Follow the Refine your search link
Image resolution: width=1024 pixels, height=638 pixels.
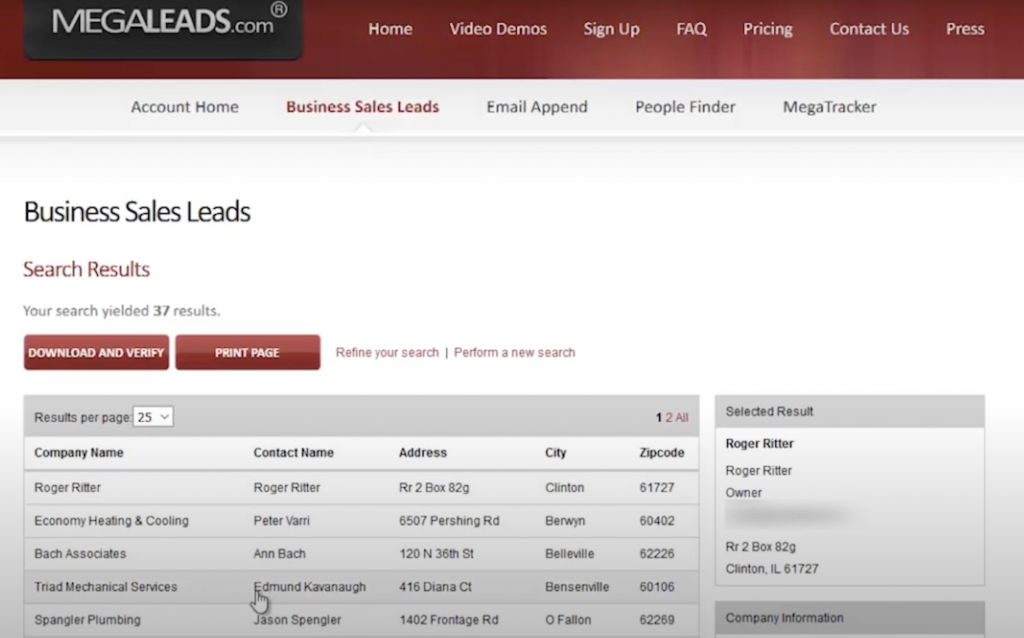point(387,353)
